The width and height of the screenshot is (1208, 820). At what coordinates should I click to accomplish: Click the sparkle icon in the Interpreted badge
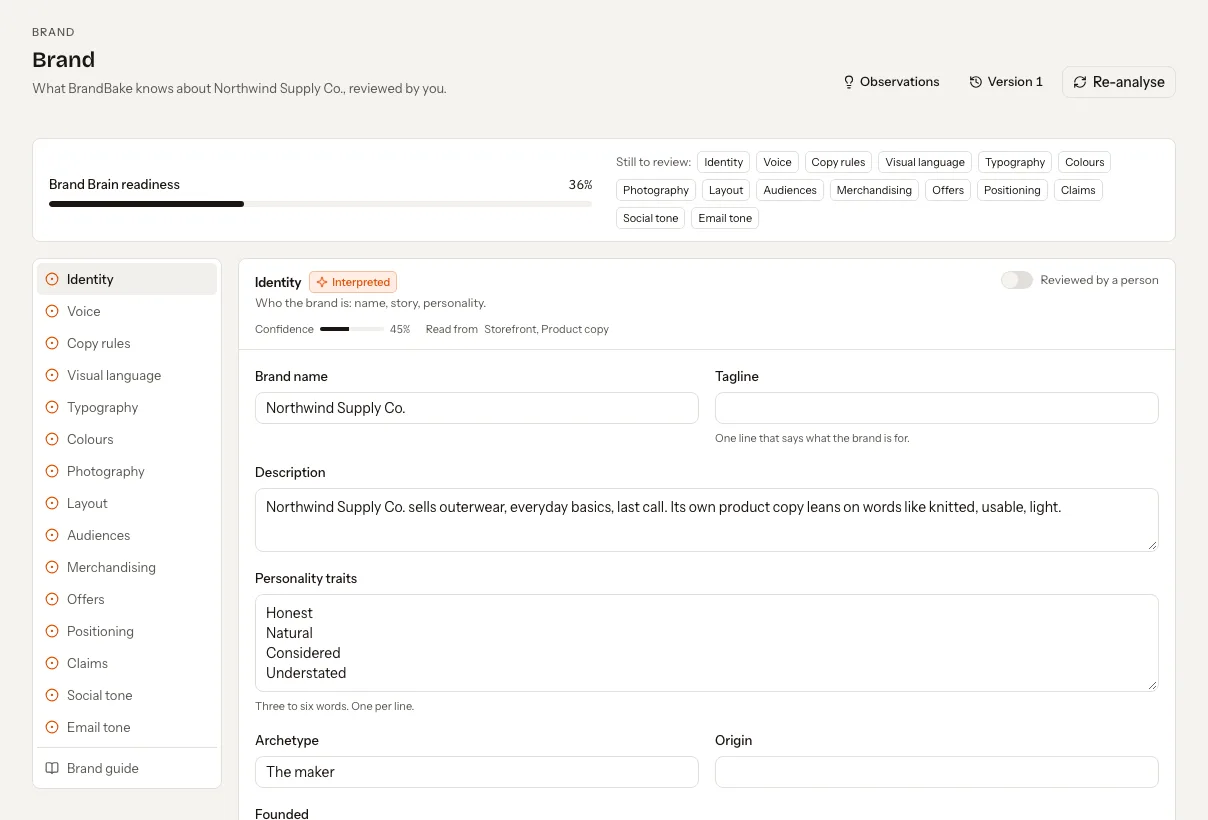coord(322,282)
